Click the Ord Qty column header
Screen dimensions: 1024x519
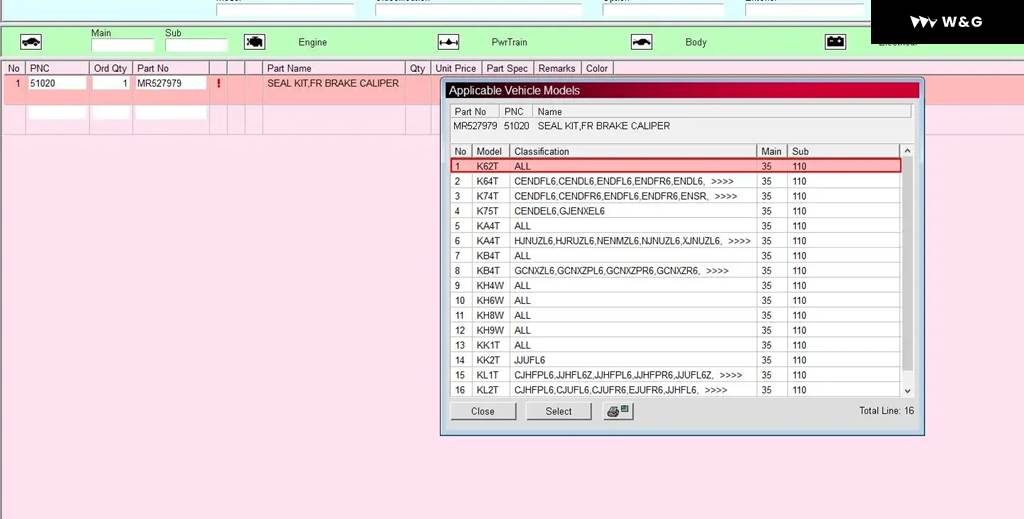click(110, 68)
